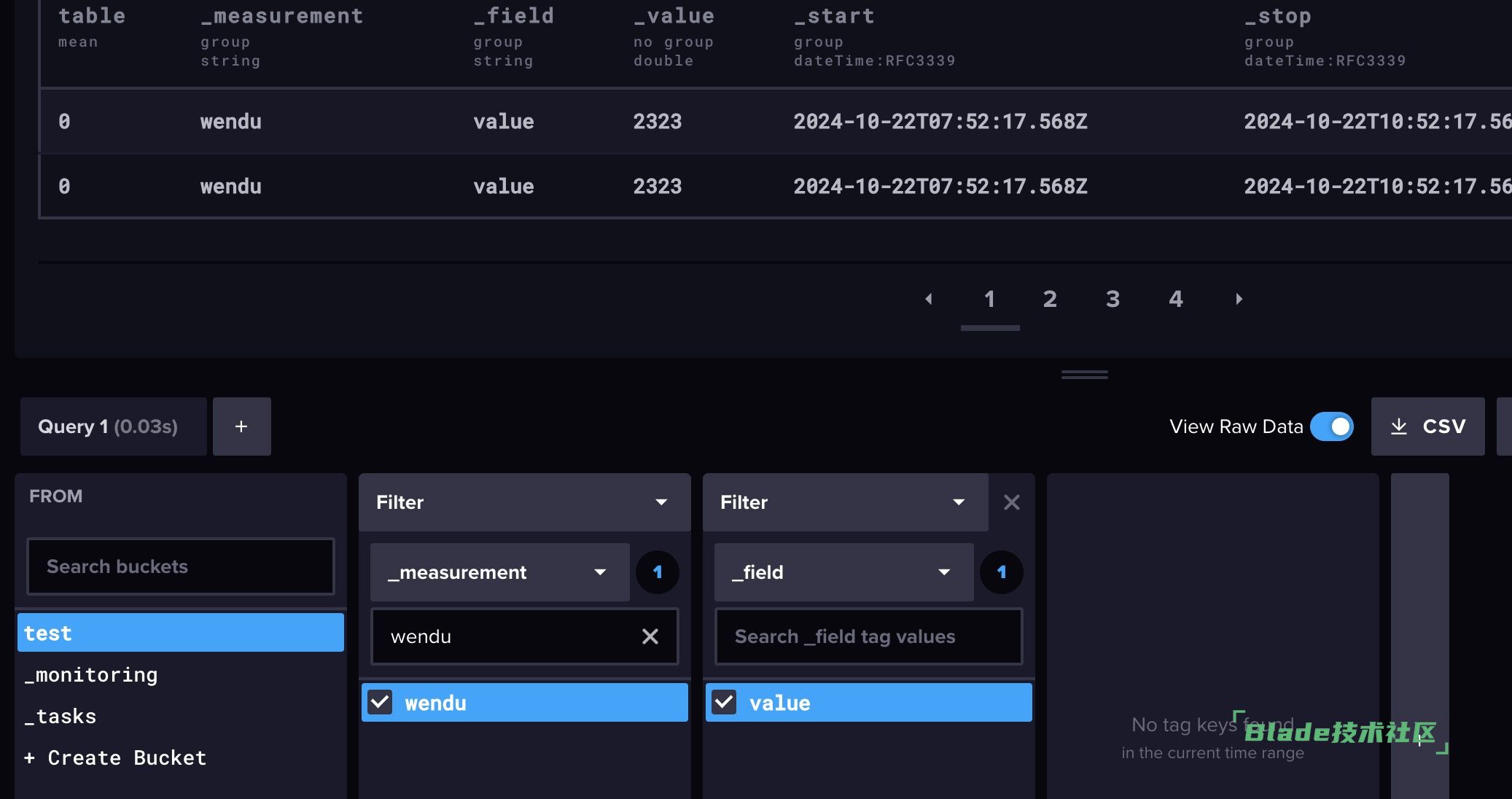Viewport: 1512px width, 799px height.
Task: Clear the wendu search text
Action: (650, 636)
